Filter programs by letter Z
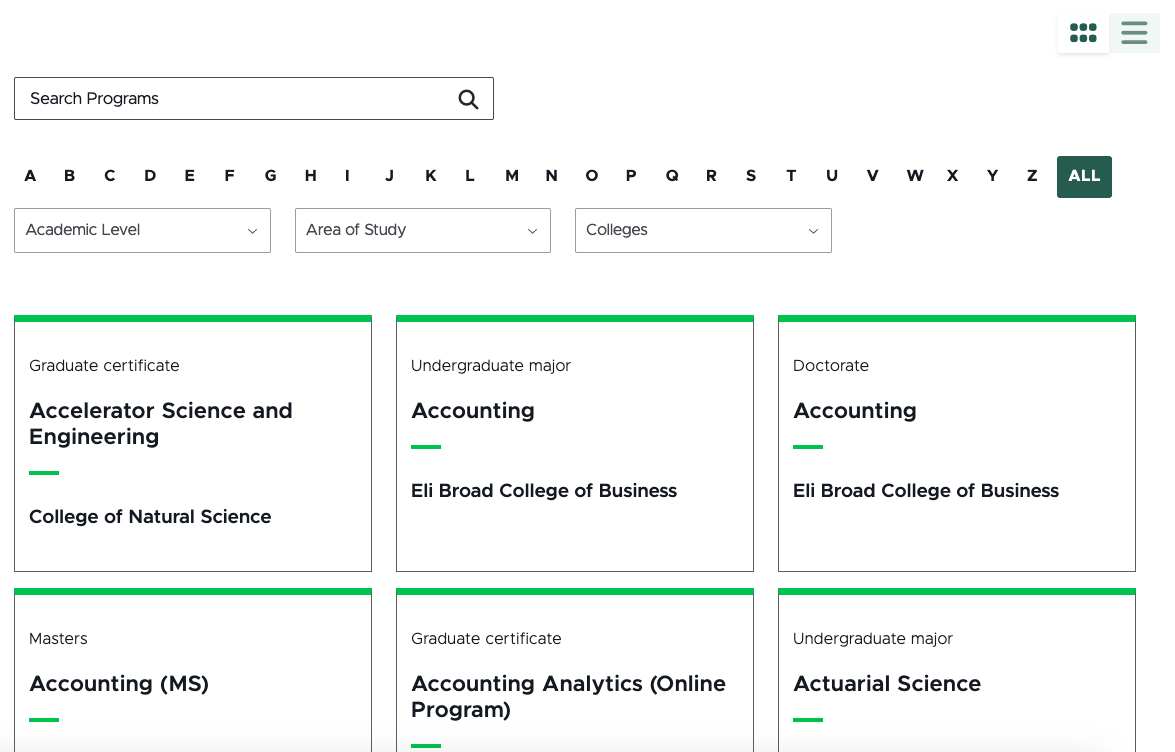 [1032, 176]
